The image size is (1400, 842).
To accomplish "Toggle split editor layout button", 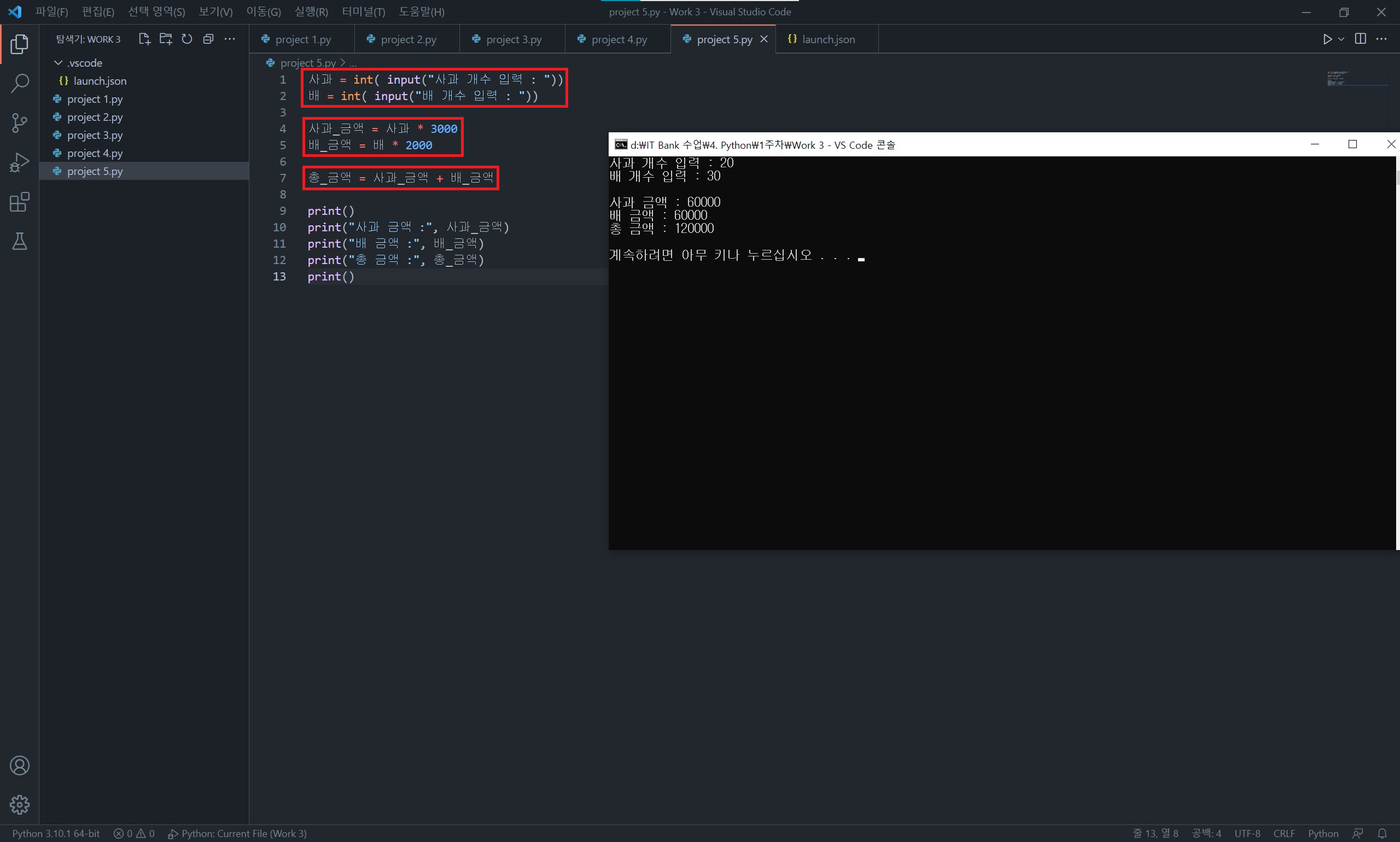I will pos(1360,39).
